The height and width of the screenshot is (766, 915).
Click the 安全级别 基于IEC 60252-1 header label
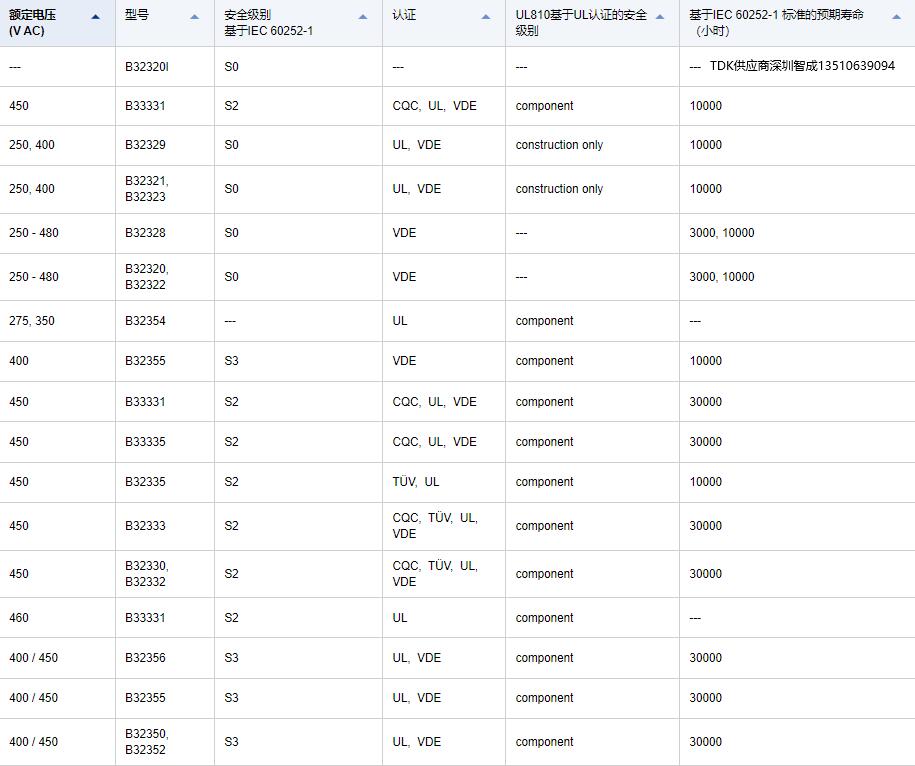click(268, 23)
